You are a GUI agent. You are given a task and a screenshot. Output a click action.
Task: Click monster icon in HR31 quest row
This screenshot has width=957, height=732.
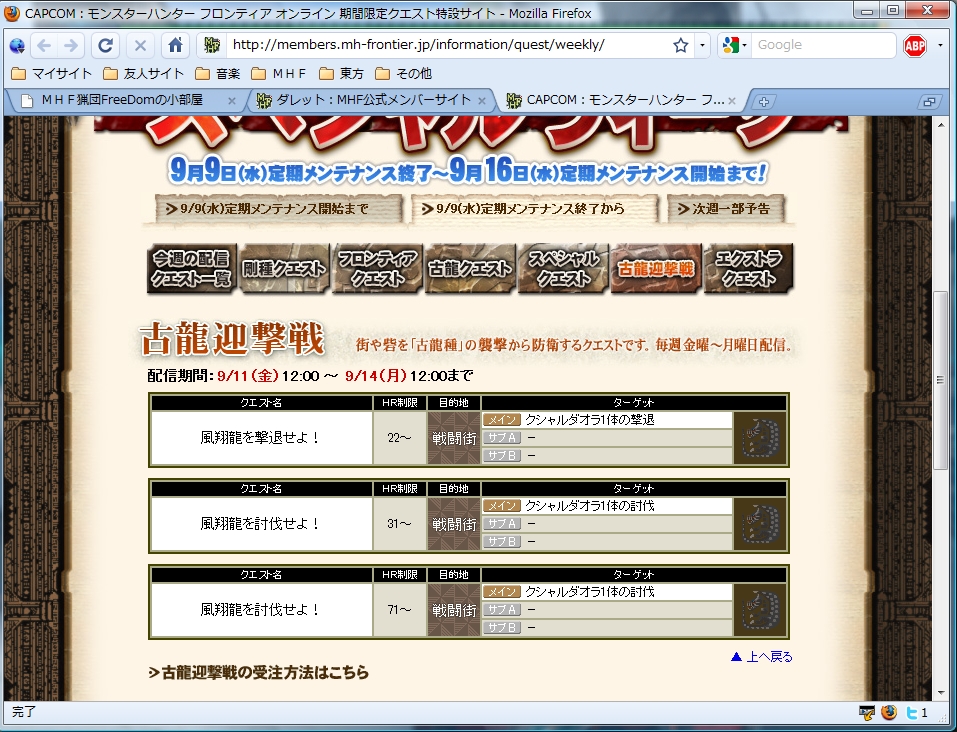pyautogui.click(x=760, y=524)
